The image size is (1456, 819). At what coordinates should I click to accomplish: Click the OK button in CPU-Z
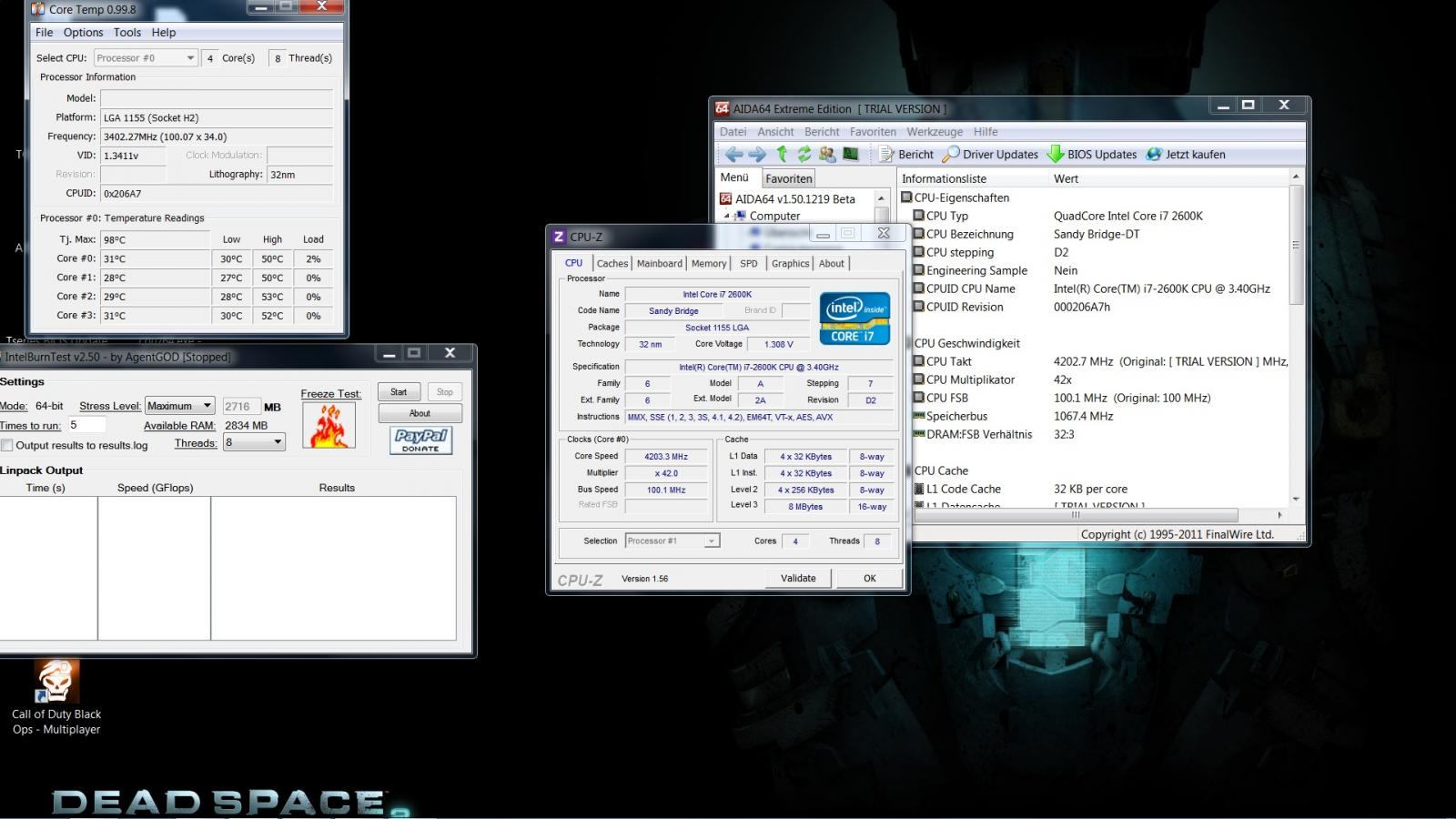870,578
